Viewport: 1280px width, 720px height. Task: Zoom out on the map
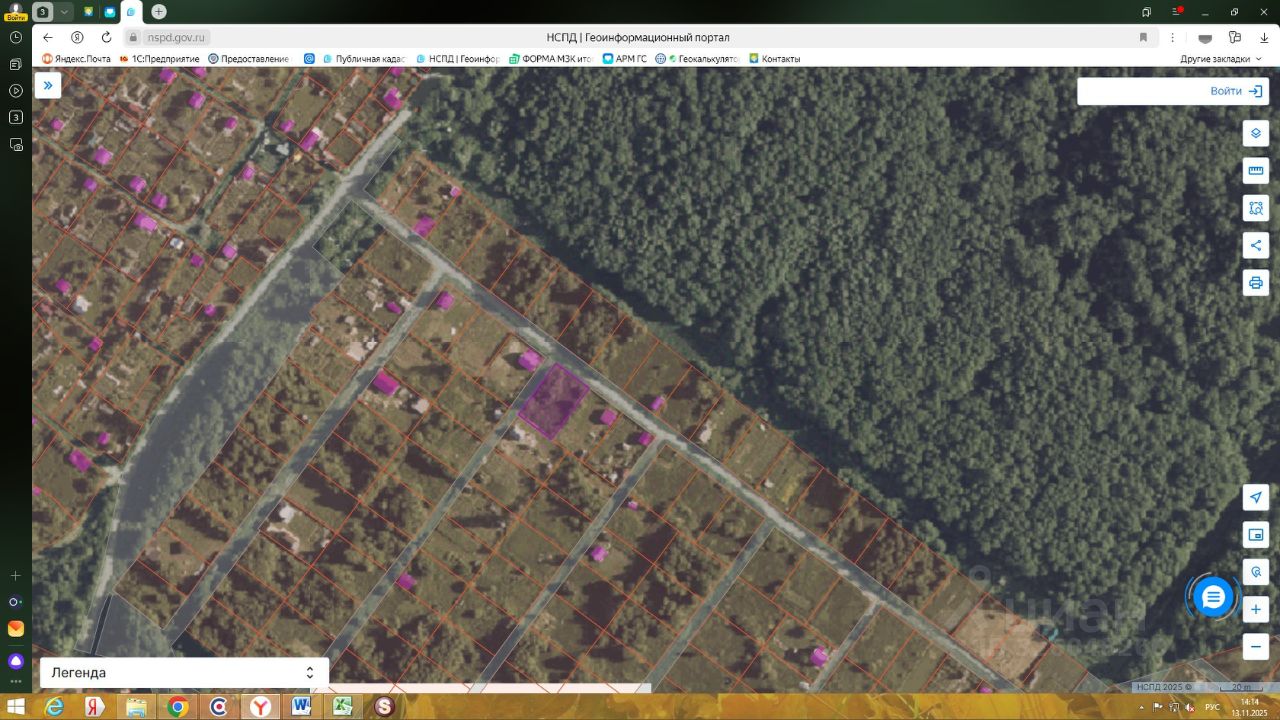coord(1256,646)
